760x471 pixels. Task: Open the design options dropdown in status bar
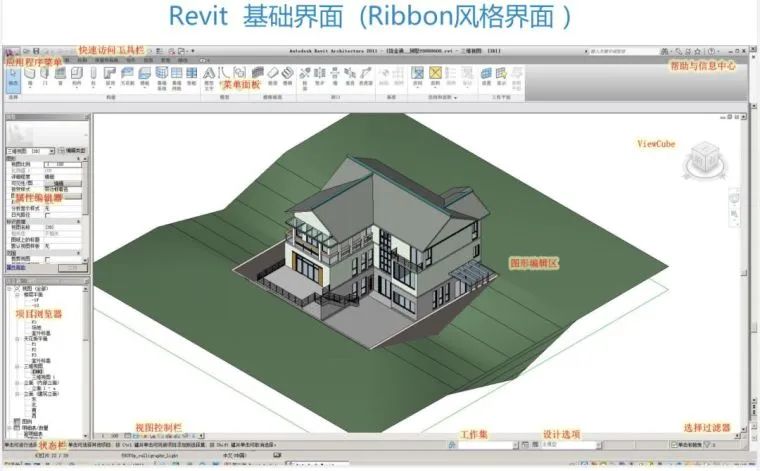tap(600, 444)
